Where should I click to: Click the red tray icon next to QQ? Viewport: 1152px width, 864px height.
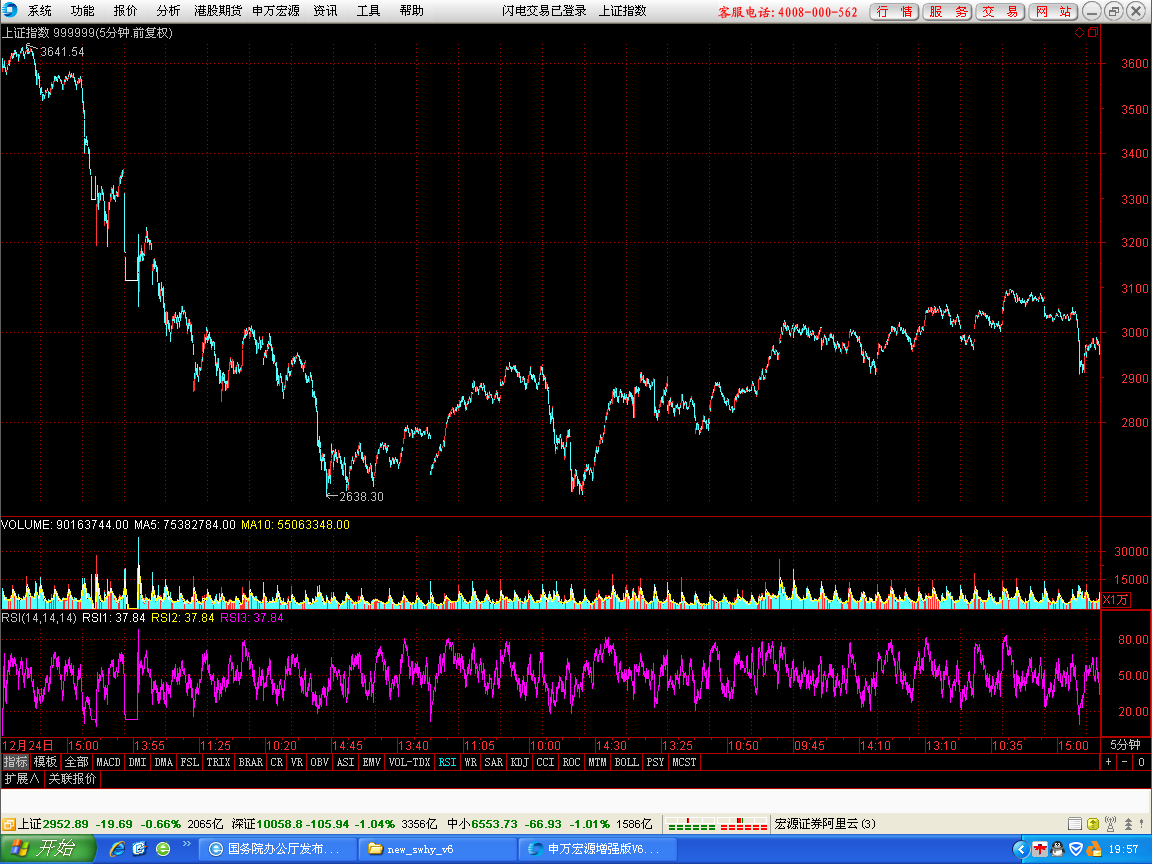(x=1040, y=849)
